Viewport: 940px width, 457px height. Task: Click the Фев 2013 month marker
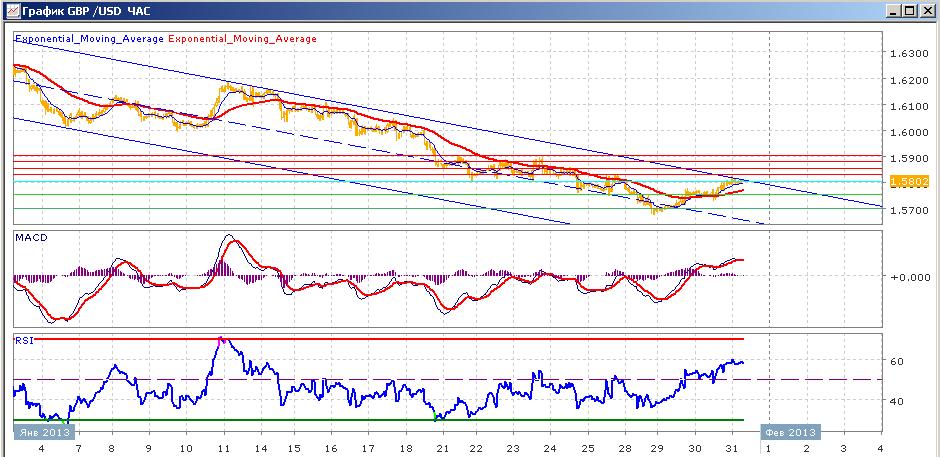790,432
